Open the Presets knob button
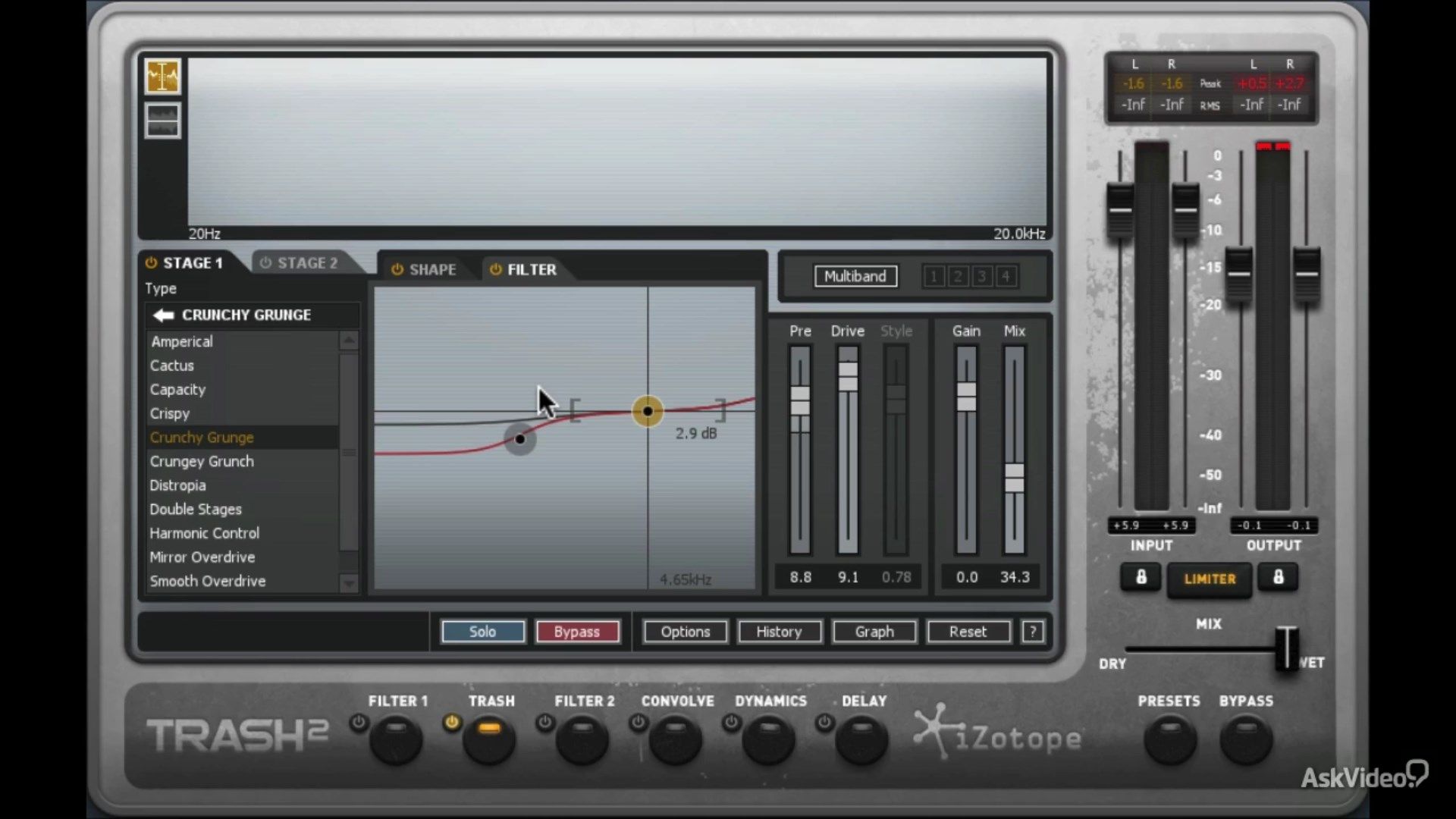The image size is (1456, 819). [1170, 741]
